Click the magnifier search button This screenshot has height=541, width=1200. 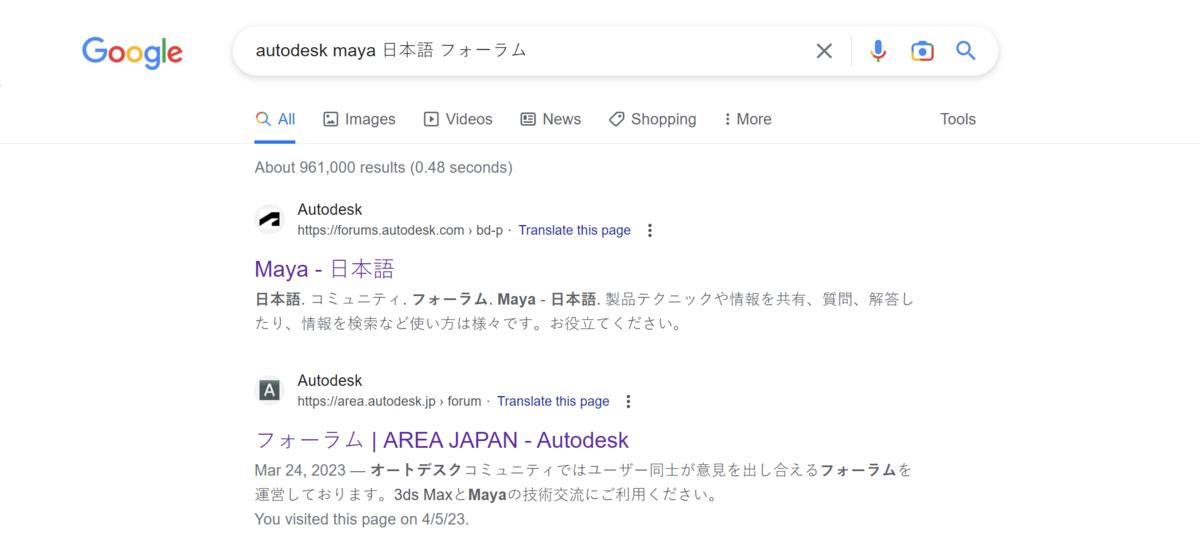(965, 51)
